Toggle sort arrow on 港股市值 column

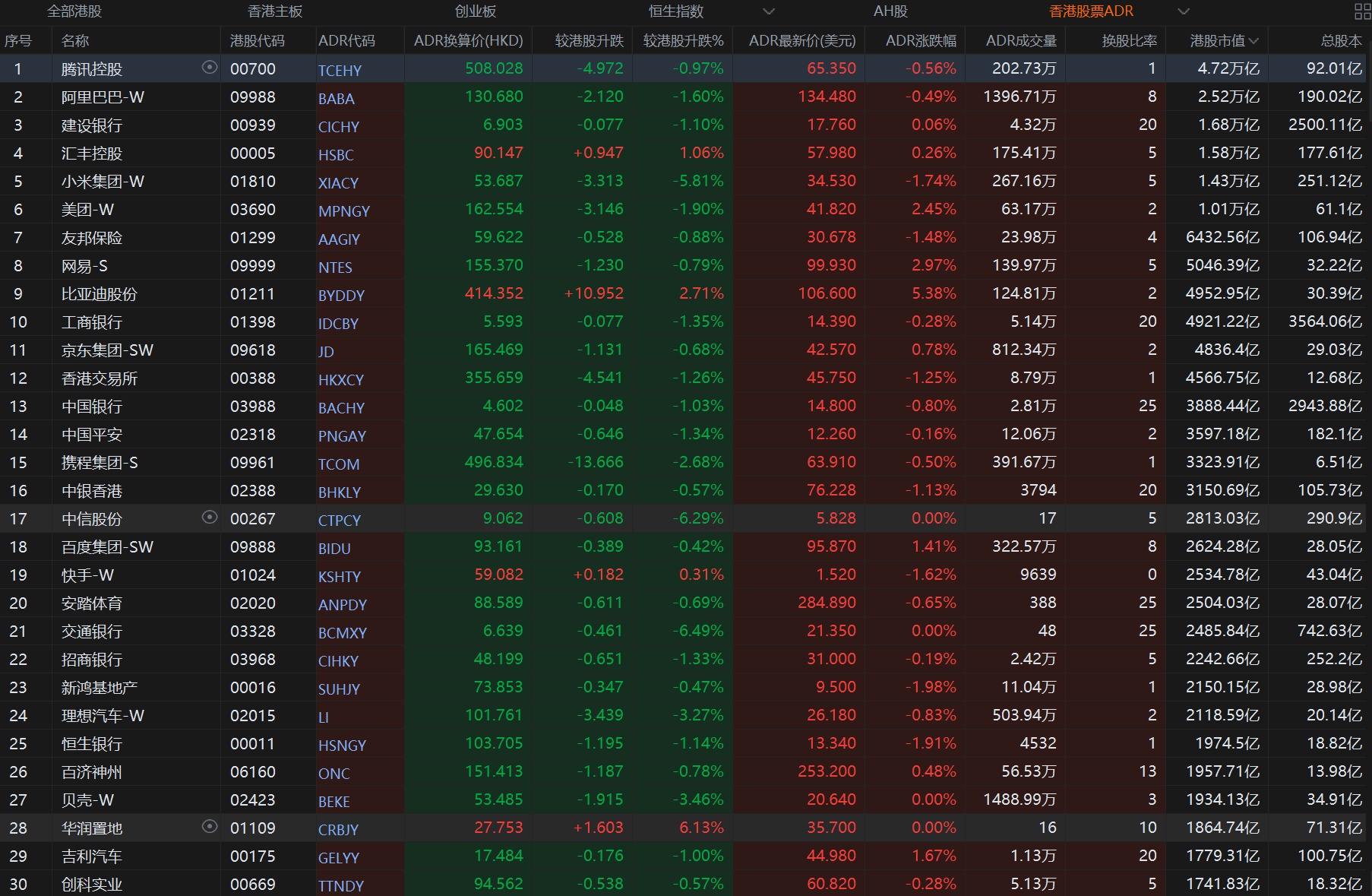[x=1253, y=41]
